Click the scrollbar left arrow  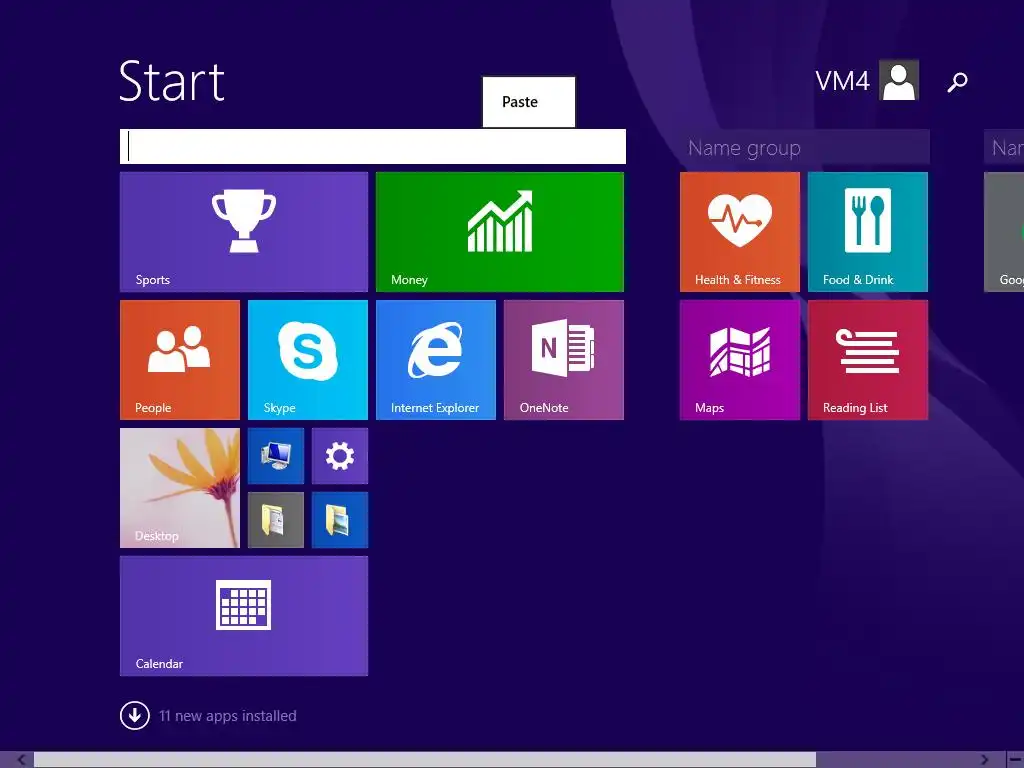pyautogui.click(x=20, y=760)
